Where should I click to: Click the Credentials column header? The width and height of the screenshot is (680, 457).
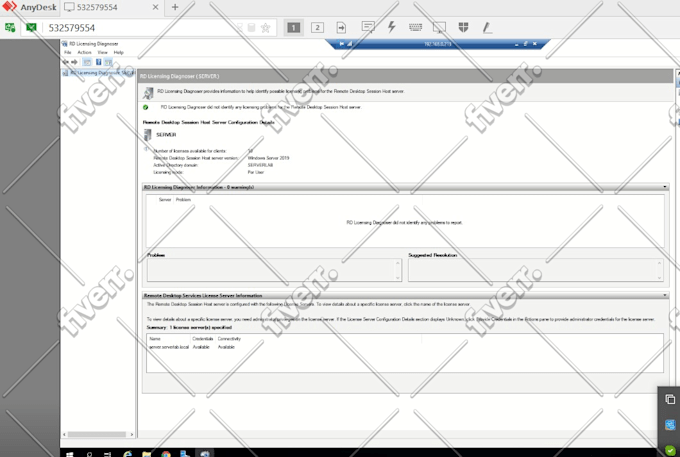pos(203,339)
